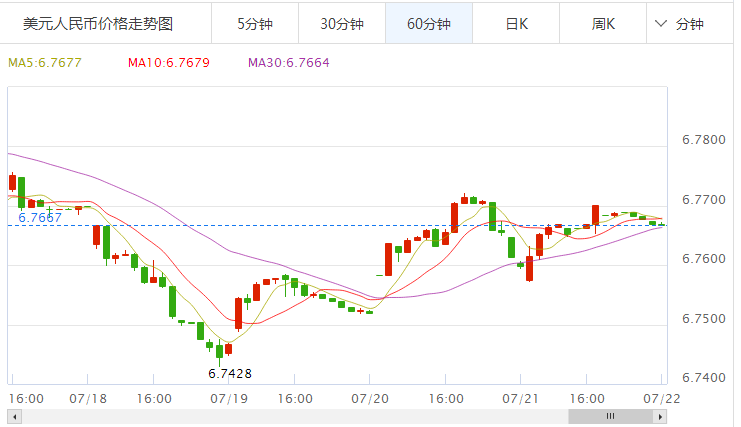Expand the 分钟 dropdown menu
Screen dimensions: 741x427
tap(679, 23)
